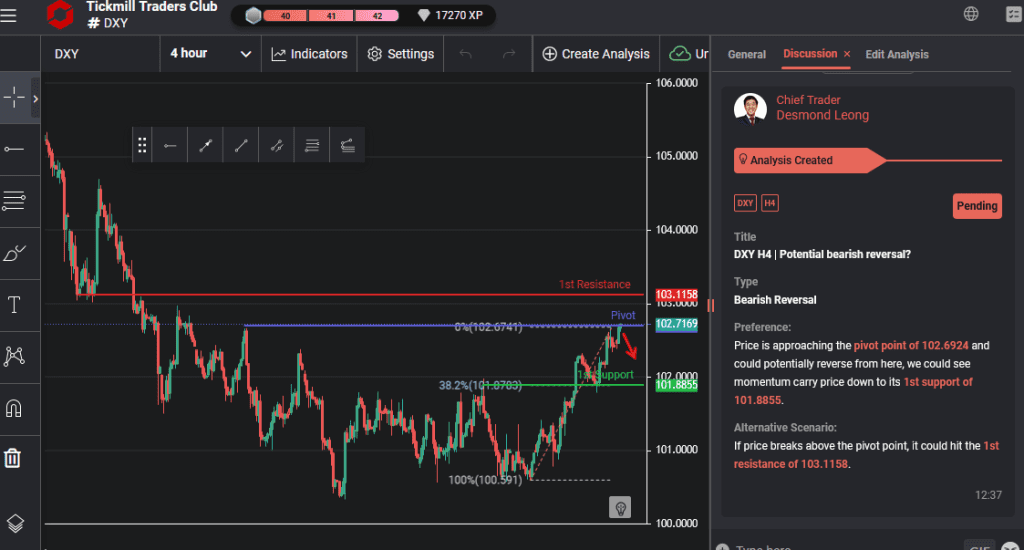This screenshot has width=1024, height=550.
Task: Click the cloud upload status icon
Action: click(680, 54)
